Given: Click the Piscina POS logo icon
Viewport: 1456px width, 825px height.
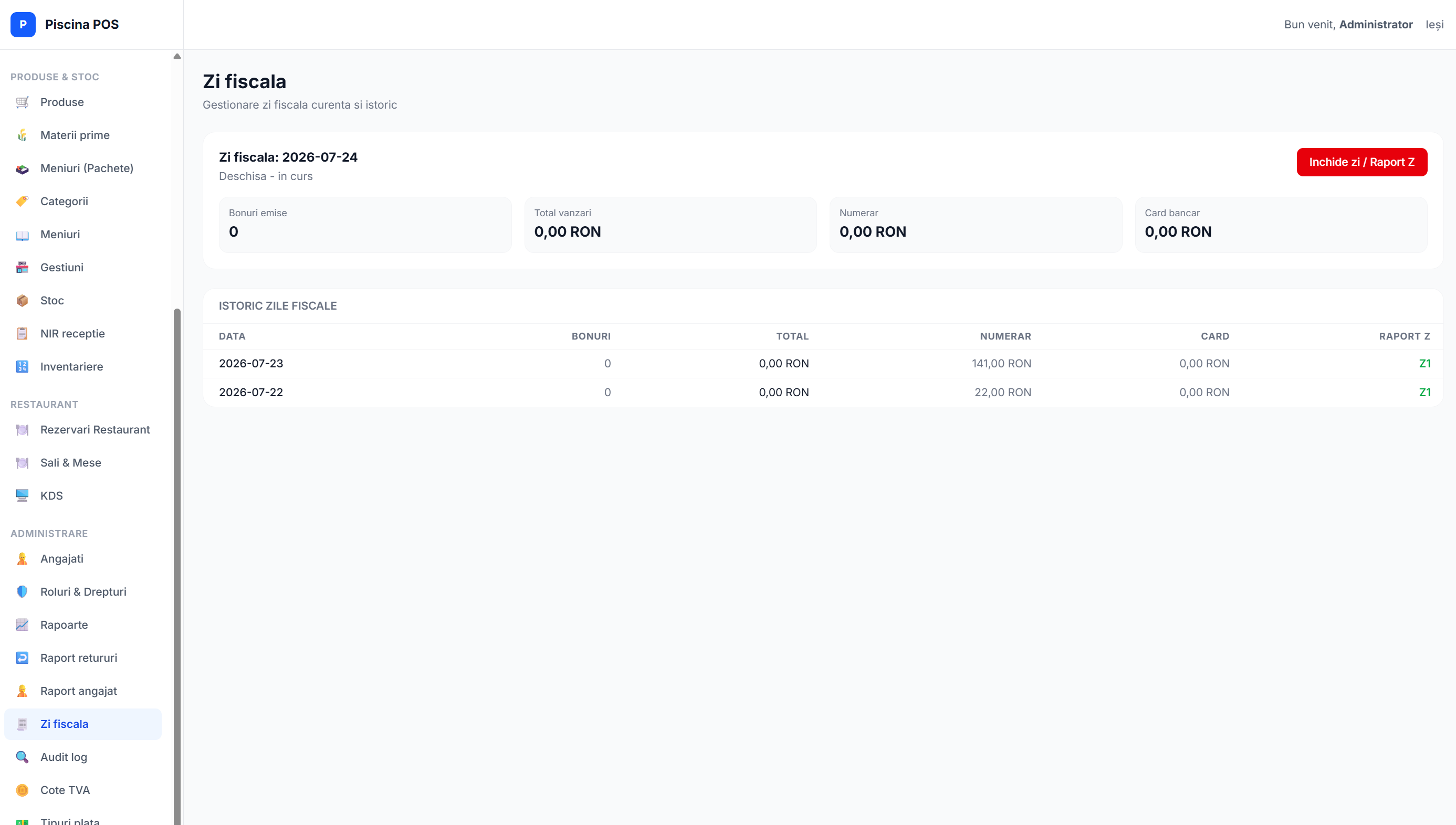Looking at the screenshot, I should [23, 24].
